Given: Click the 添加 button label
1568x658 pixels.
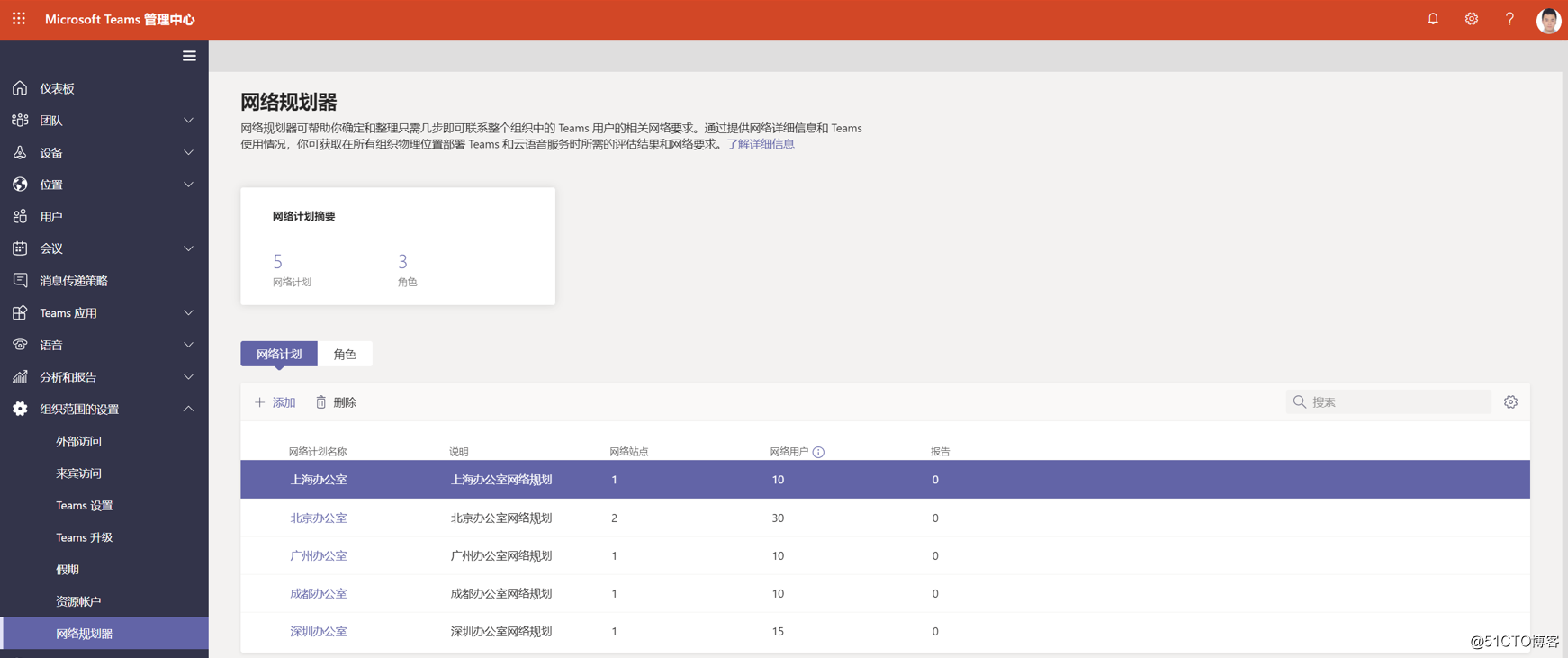Looking at the screenshot, I should coord(284,402).
